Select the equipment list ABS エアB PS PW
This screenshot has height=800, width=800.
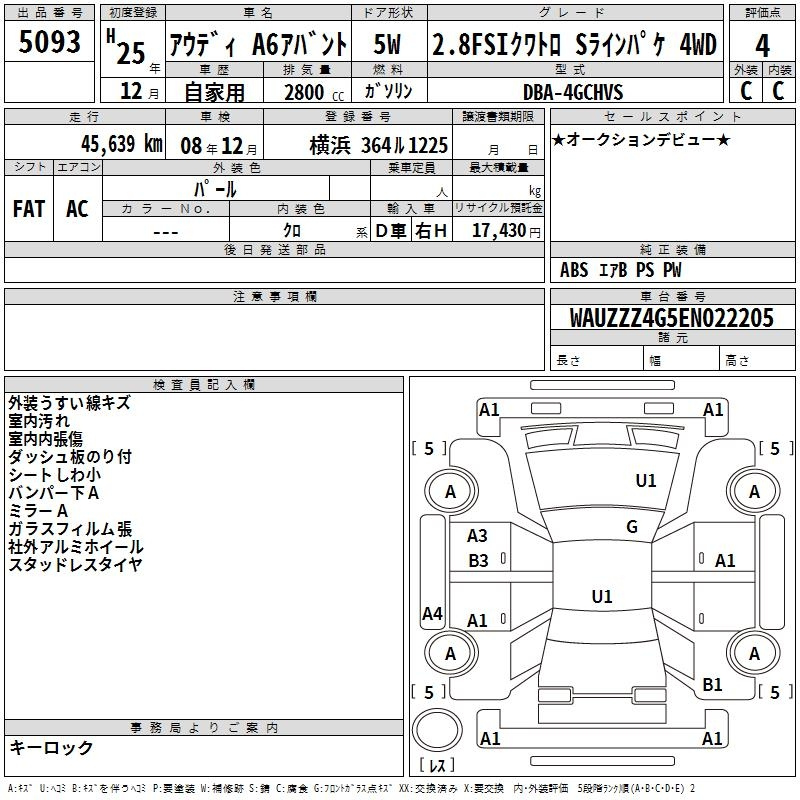(x=620, y=270)
